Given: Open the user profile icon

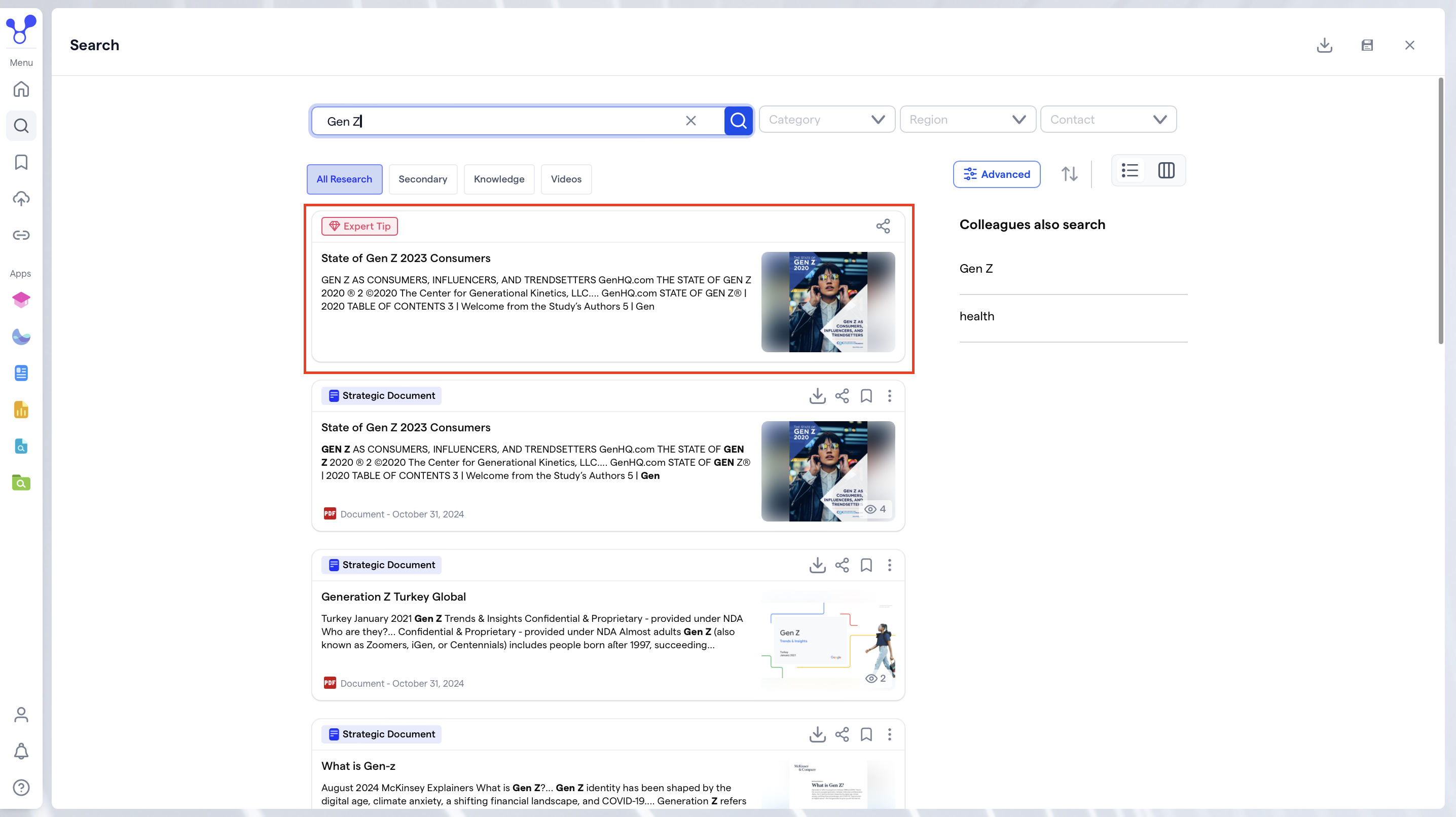Looking at the screenshot, I should pos(21,715).
